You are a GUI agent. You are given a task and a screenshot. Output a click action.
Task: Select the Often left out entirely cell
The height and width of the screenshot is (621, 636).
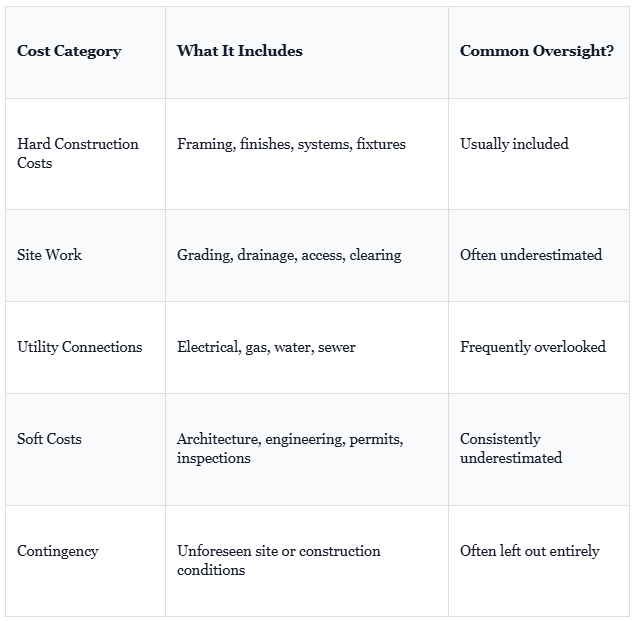pyautogui.click(x=530, y=551)
